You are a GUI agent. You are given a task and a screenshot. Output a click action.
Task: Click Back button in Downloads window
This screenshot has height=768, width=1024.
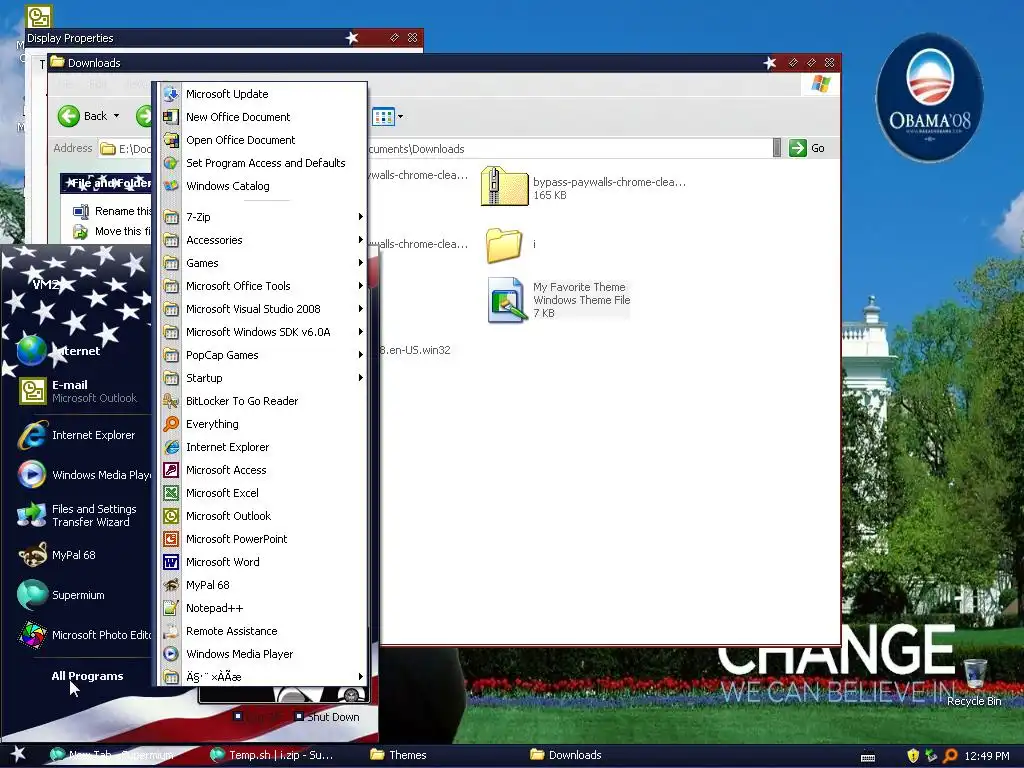pos(82,116)
